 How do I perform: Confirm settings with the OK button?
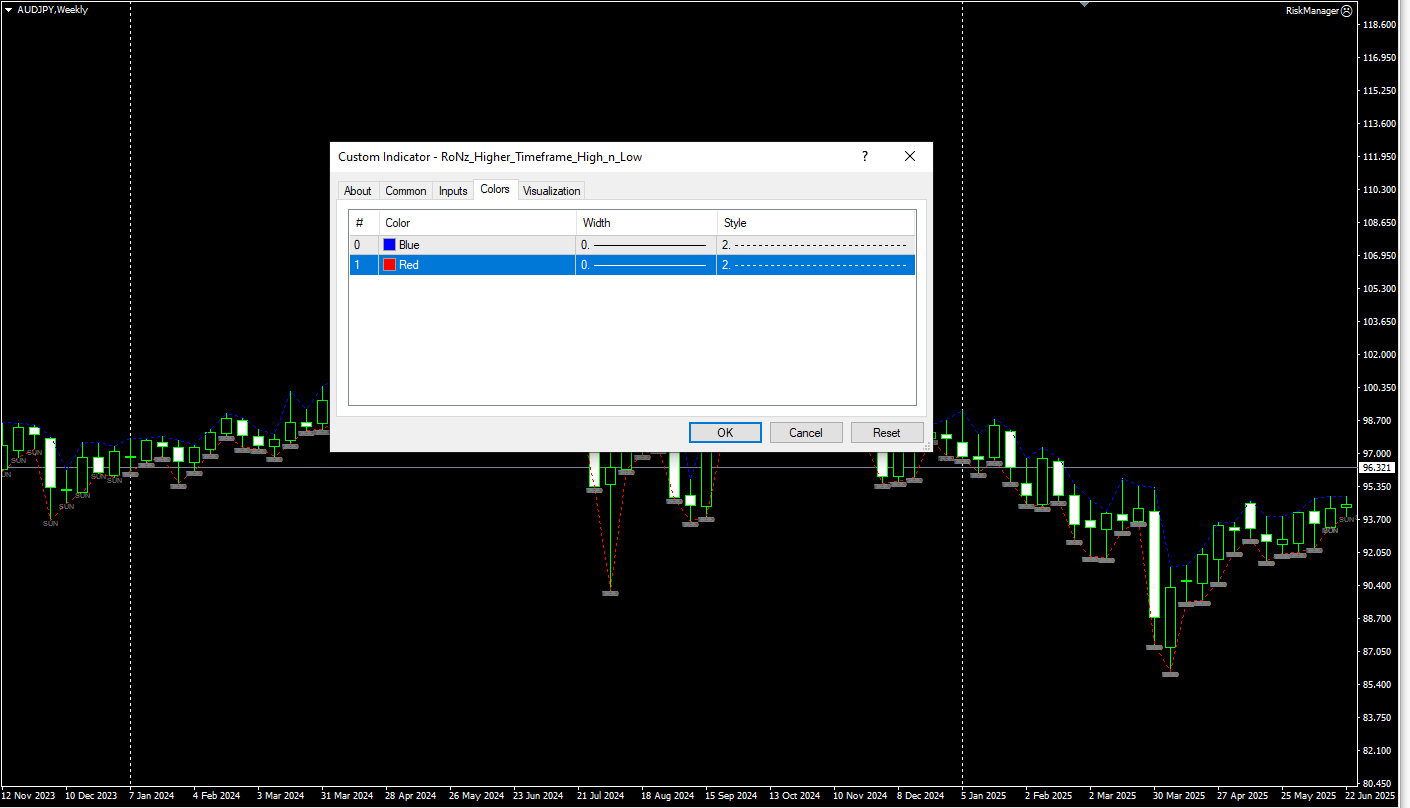(725, 432)
